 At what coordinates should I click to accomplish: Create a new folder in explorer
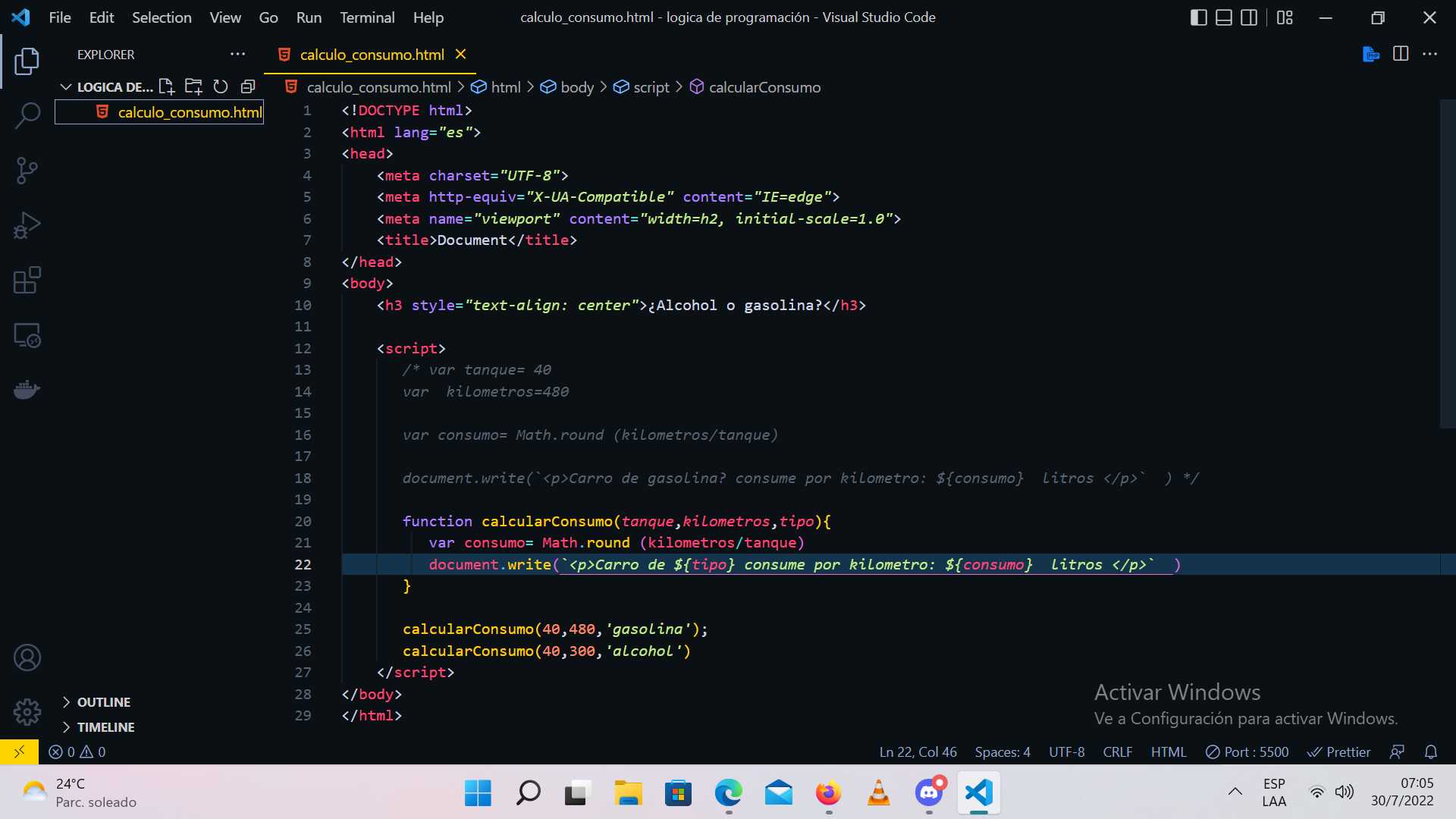[194, 86]
